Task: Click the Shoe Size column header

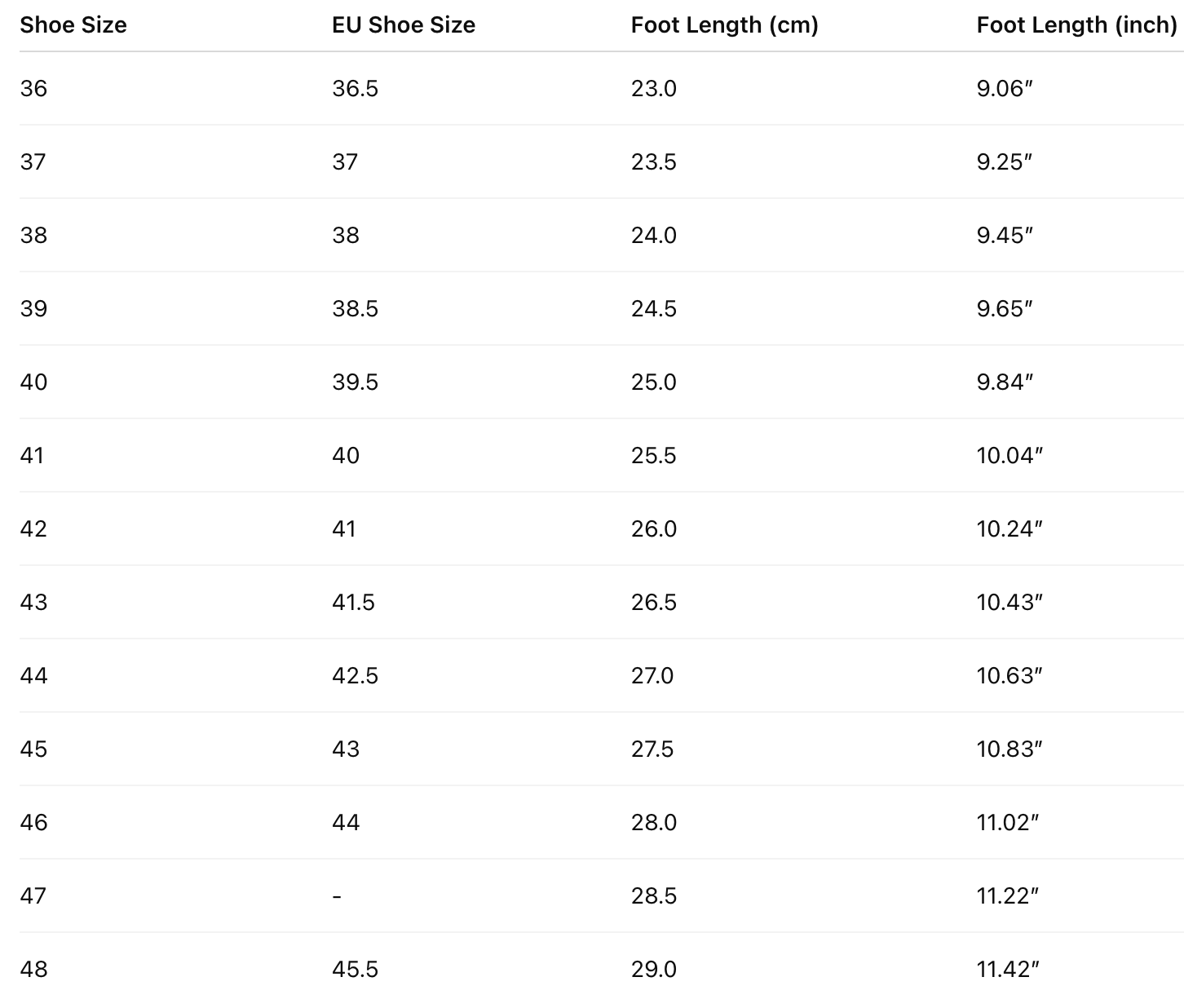Action: coord(73,25)
